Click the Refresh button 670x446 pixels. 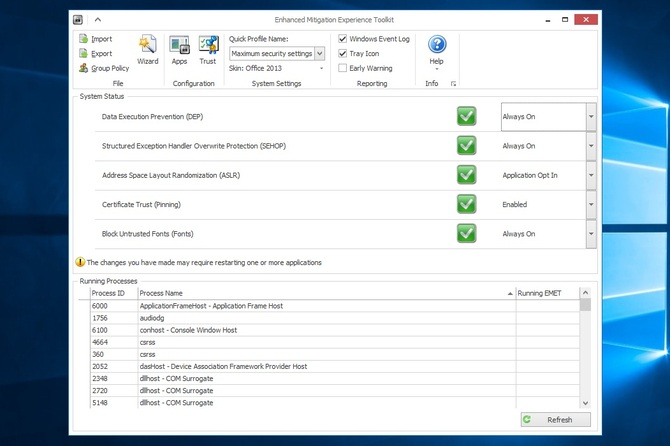[x=555, y=420]
